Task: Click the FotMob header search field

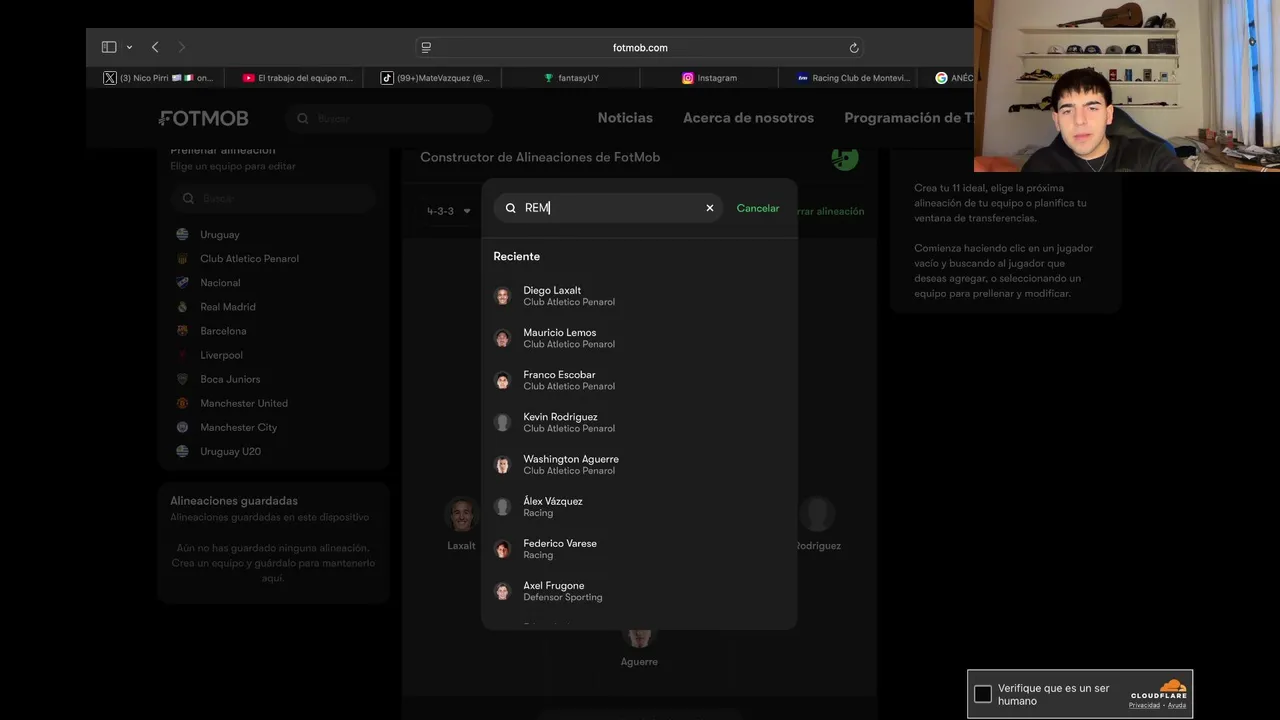Action: point(389,118)
